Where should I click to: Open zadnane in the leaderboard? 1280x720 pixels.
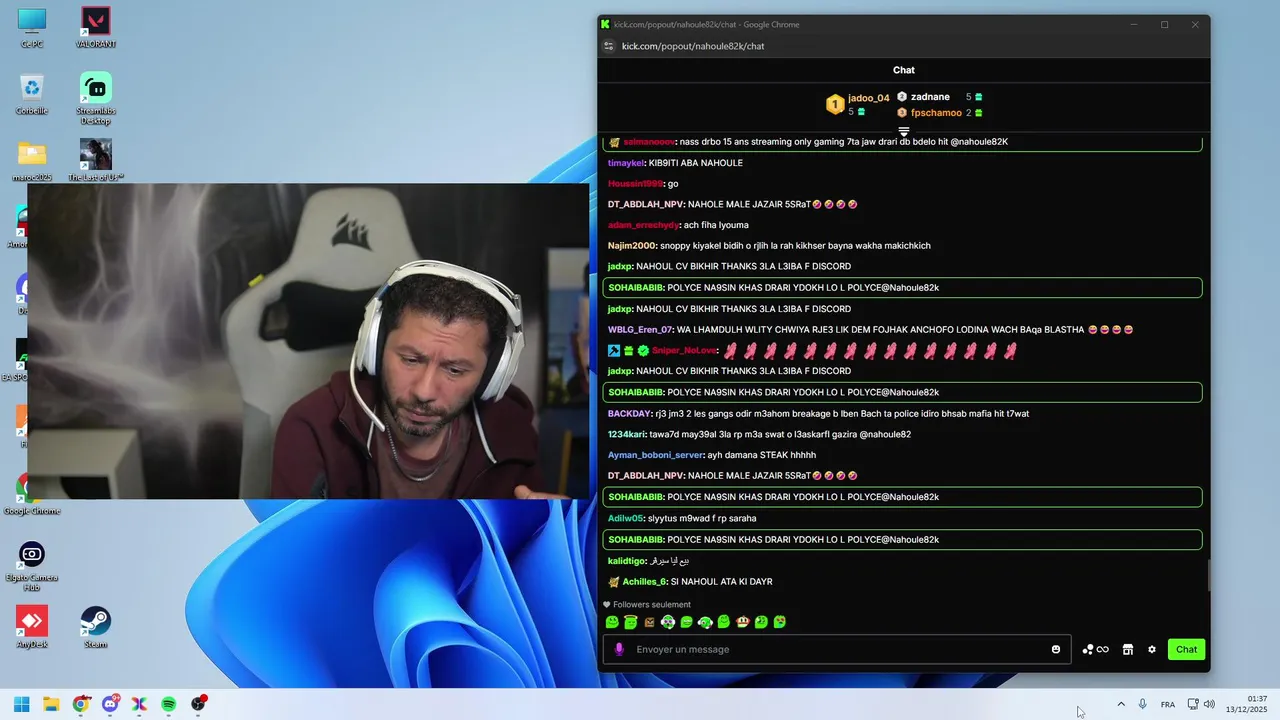930,97
